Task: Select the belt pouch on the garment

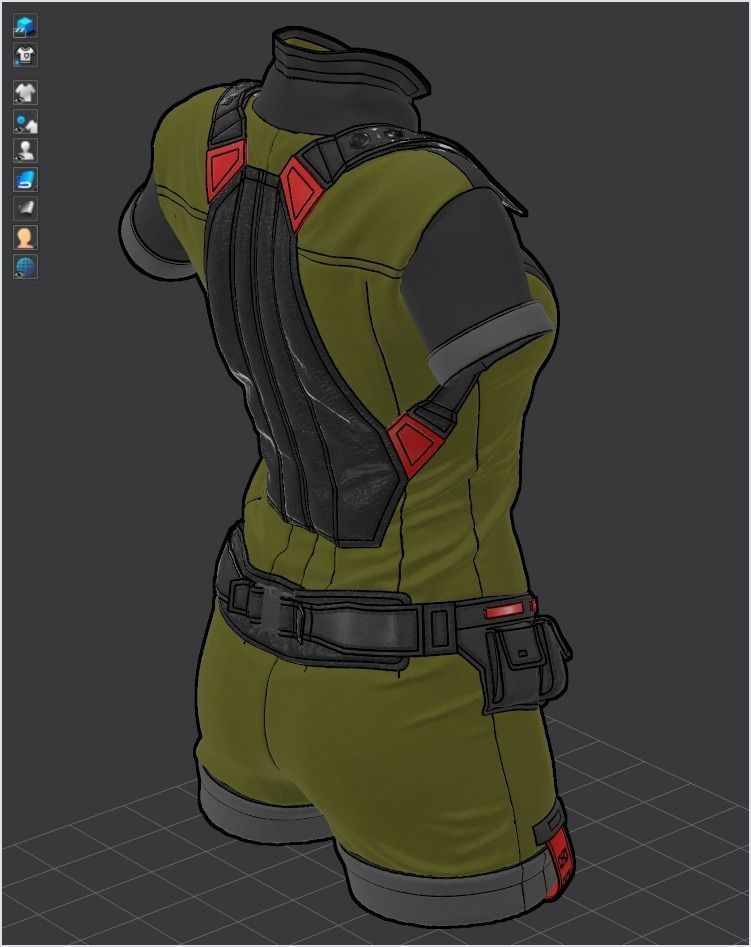Action: click(524, 663)
